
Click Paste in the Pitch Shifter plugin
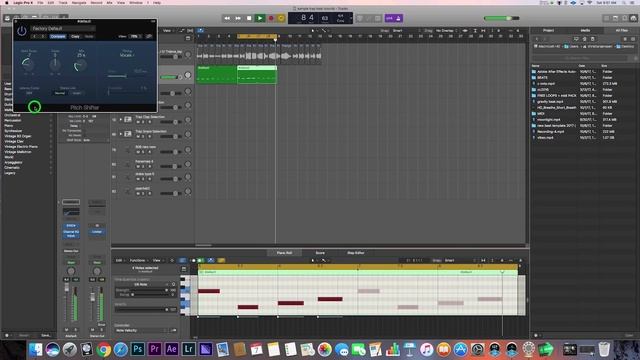(x=89, y=36)
